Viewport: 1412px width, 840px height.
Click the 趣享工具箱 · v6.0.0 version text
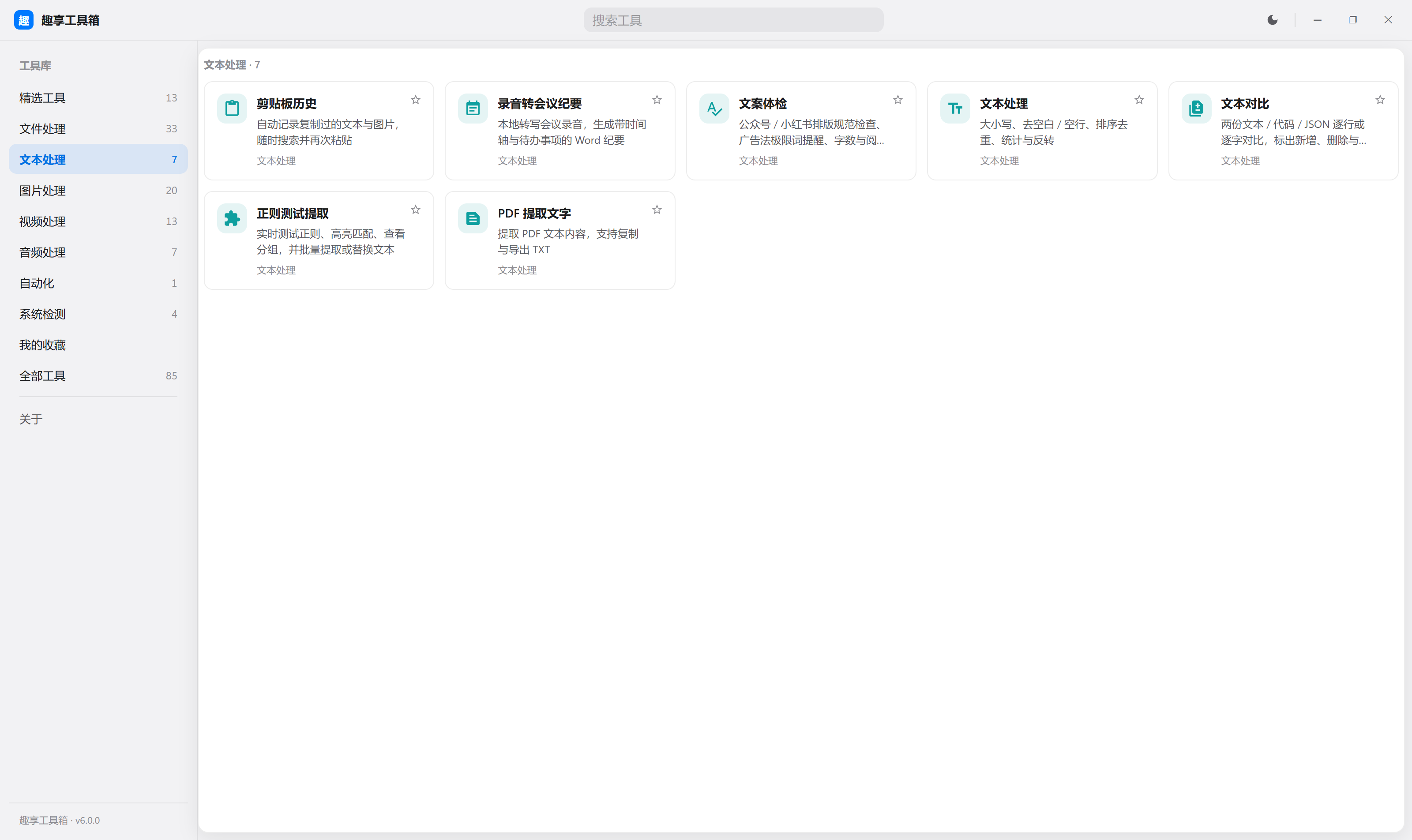[60, 820]
